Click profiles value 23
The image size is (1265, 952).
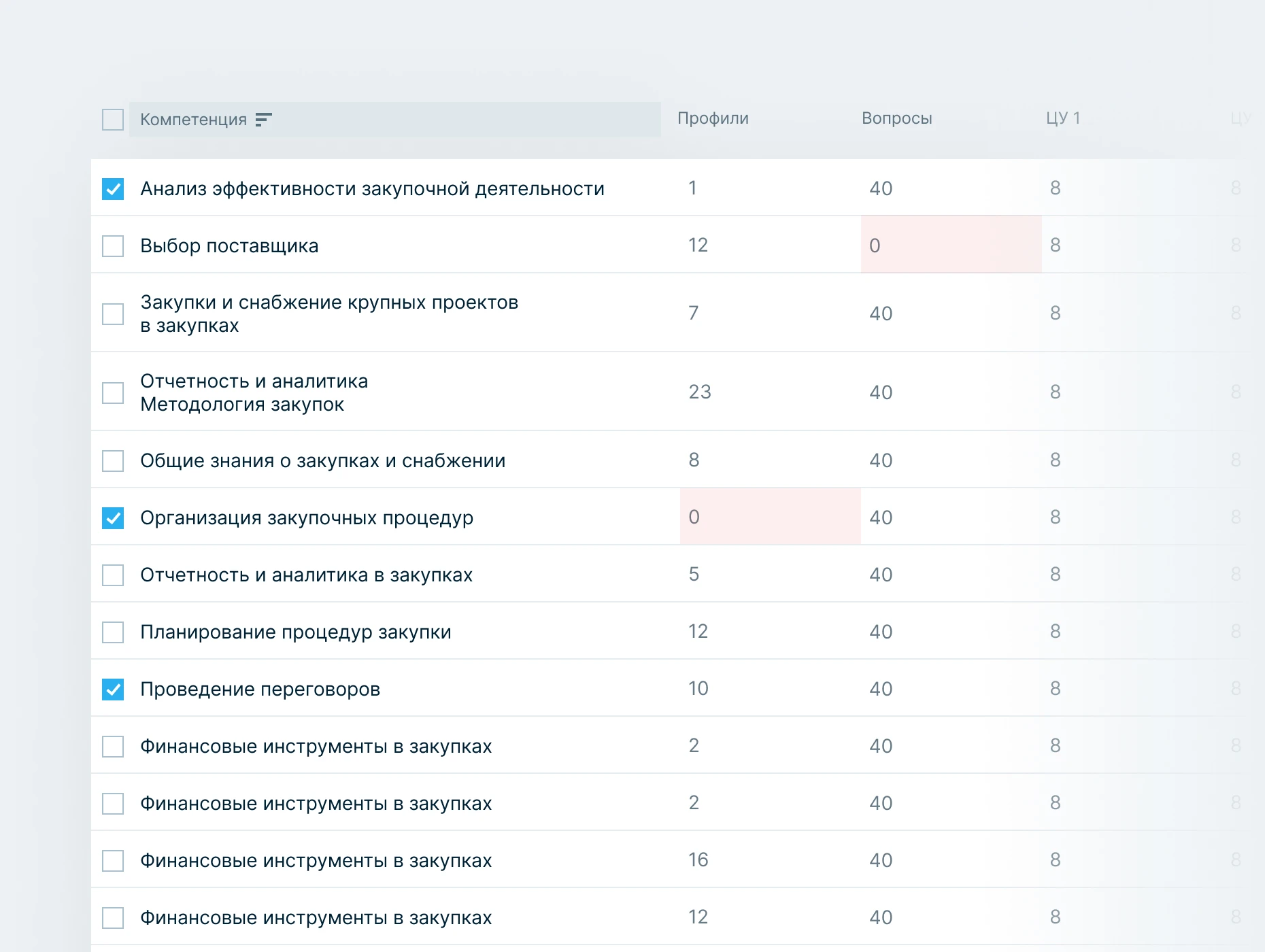tap(700, 392)
